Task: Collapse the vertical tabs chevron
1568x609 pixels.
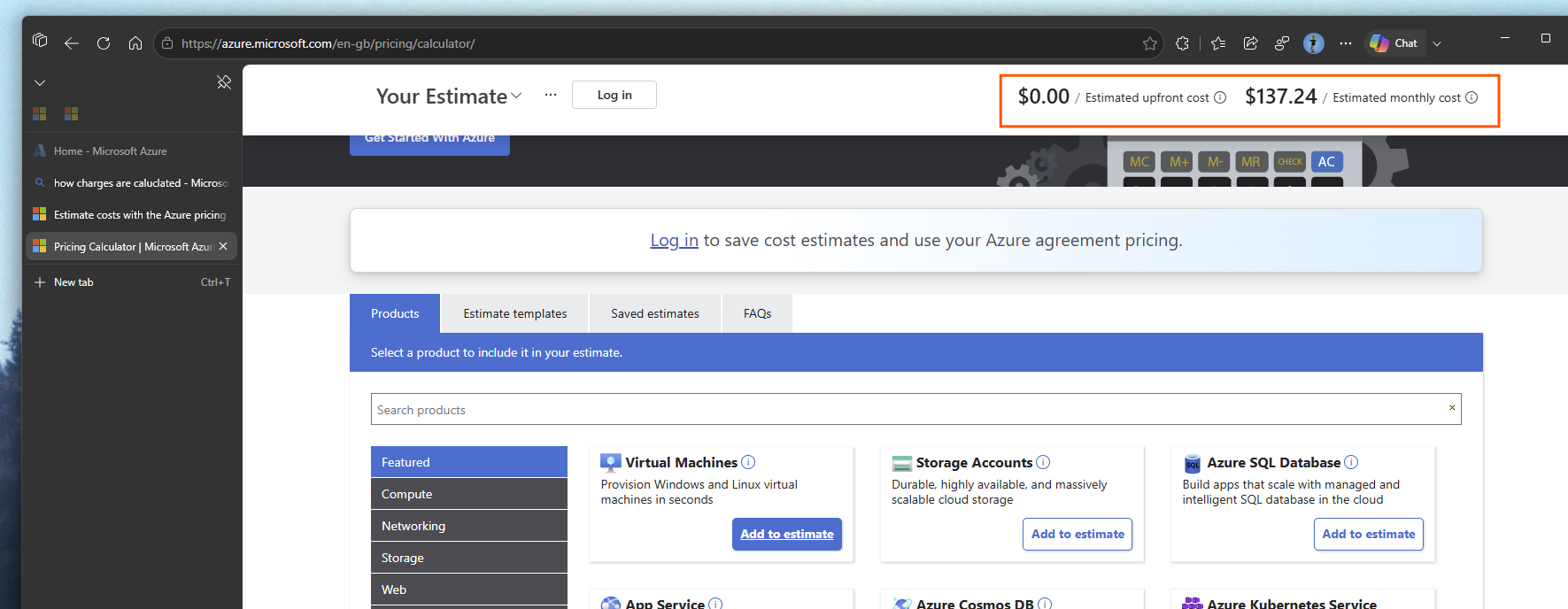Action: [40, 82]
